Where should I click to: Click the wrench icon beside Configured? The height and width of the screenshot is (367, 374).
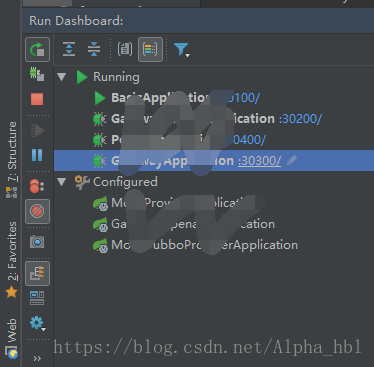(82, 182)
